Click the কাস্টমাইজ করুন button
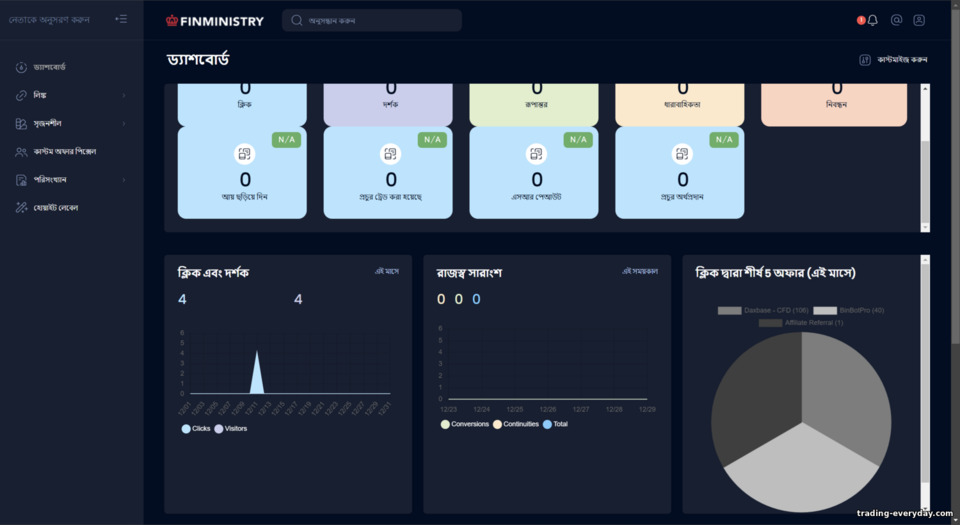The height and width of the screenshot is (525, 960). [x=893, y=59]
